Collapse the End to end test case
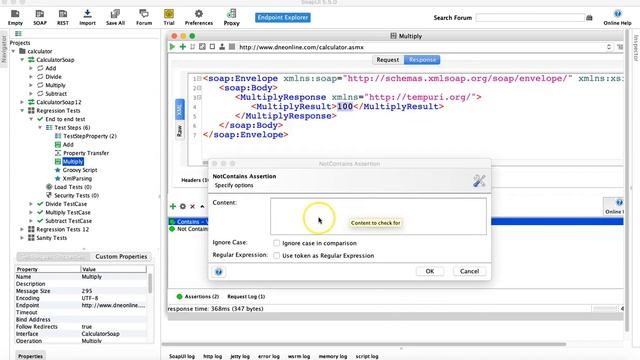This screenshot has height=360, width=640. (x=31, y=119)
